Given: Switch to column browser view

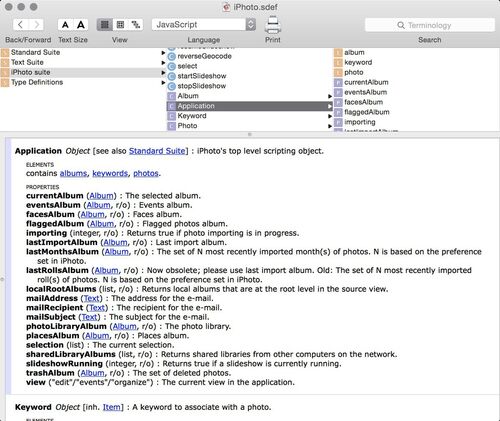Looking at the screenshot, I should pos(105,25).
